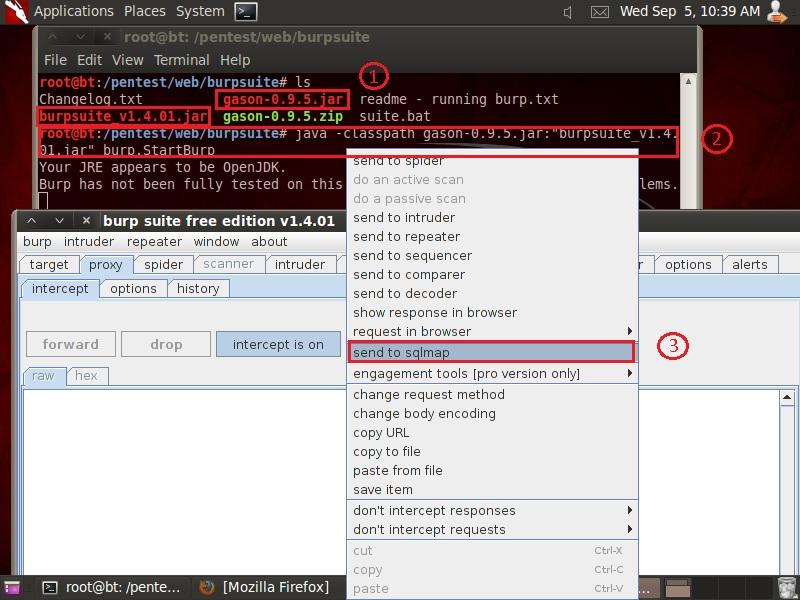
Task: Switch to the proxy tab
Action: coord(106,265)
